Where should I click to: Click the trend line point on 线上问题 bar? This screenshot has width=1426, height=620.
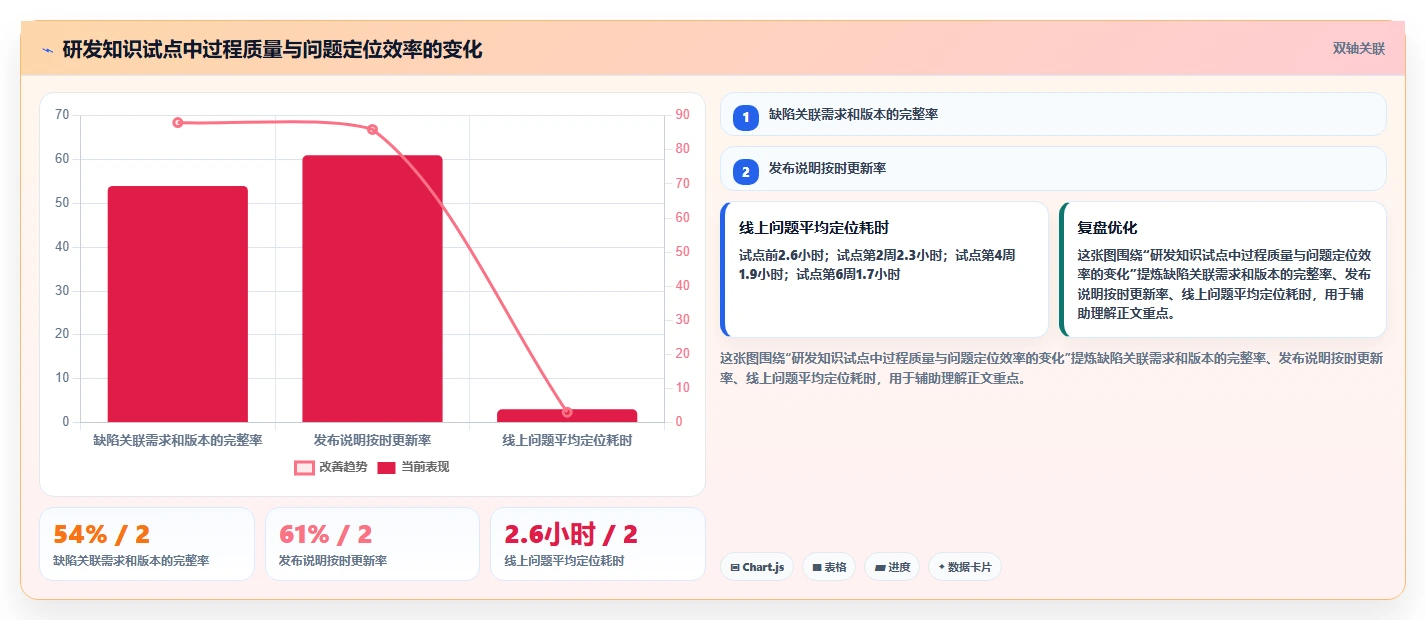(567, 412)
